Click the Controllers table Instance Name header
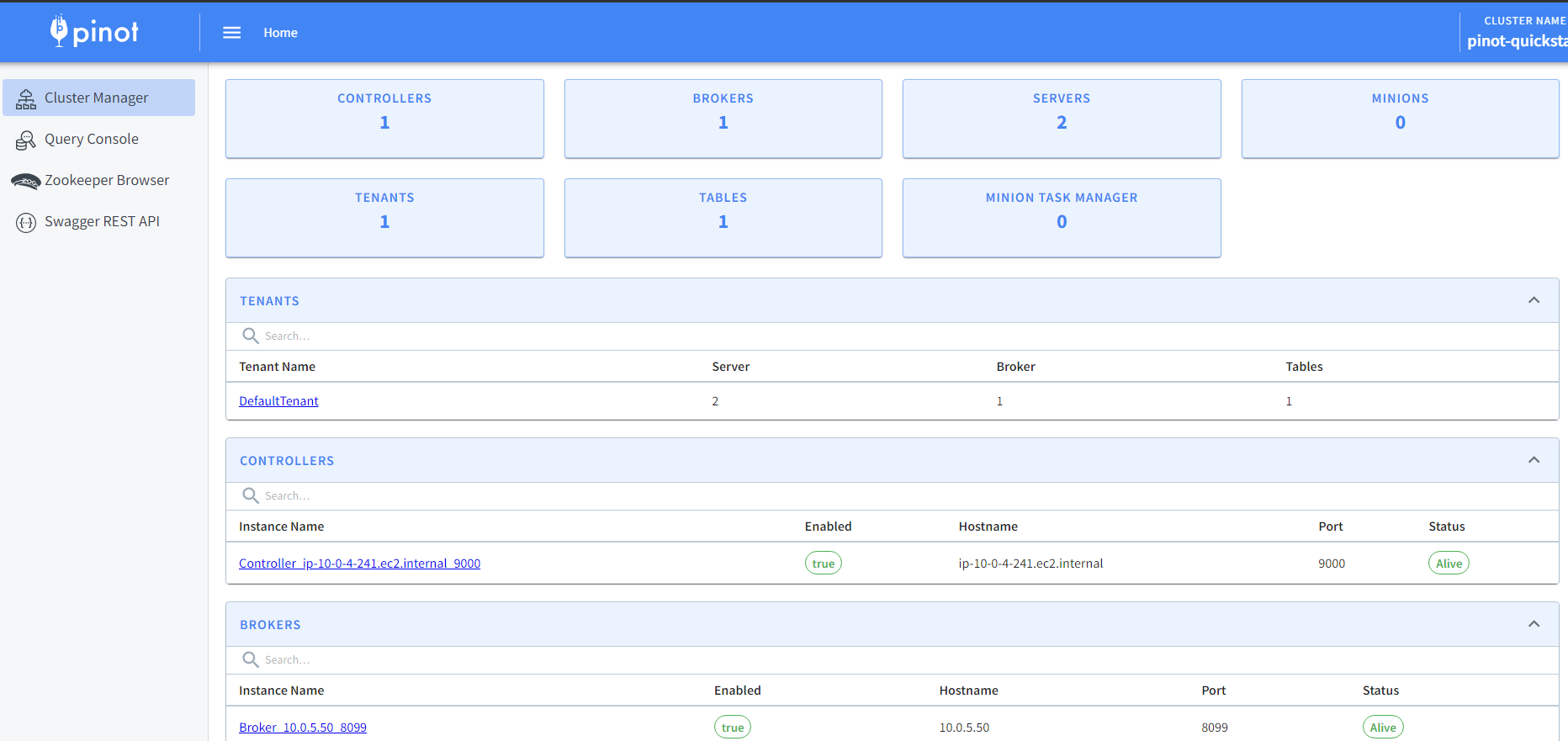This screenshot has width=1568, height=741. point(281,527)
